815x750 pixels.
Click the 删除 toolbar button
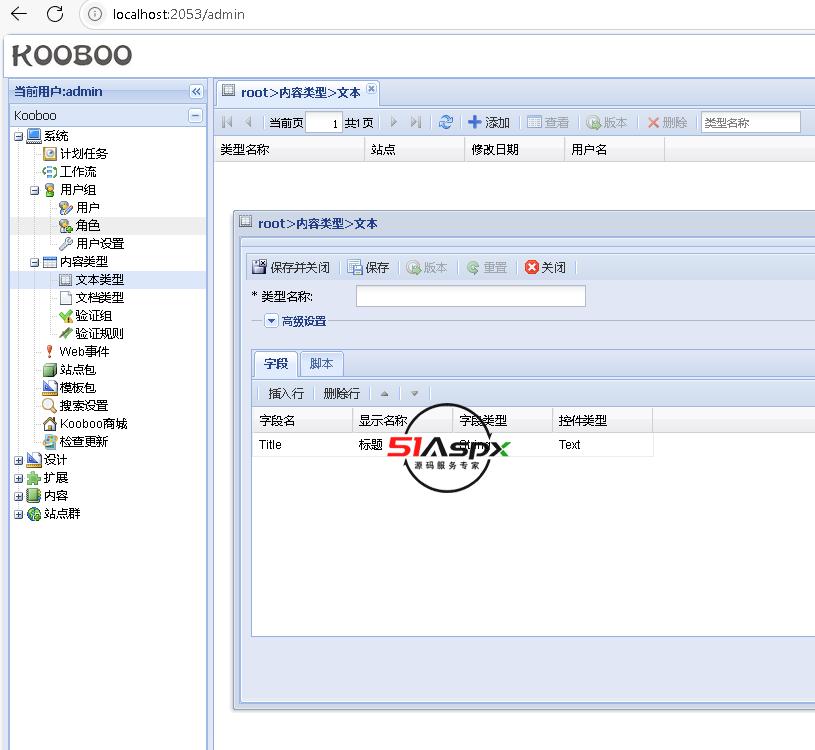667,122
